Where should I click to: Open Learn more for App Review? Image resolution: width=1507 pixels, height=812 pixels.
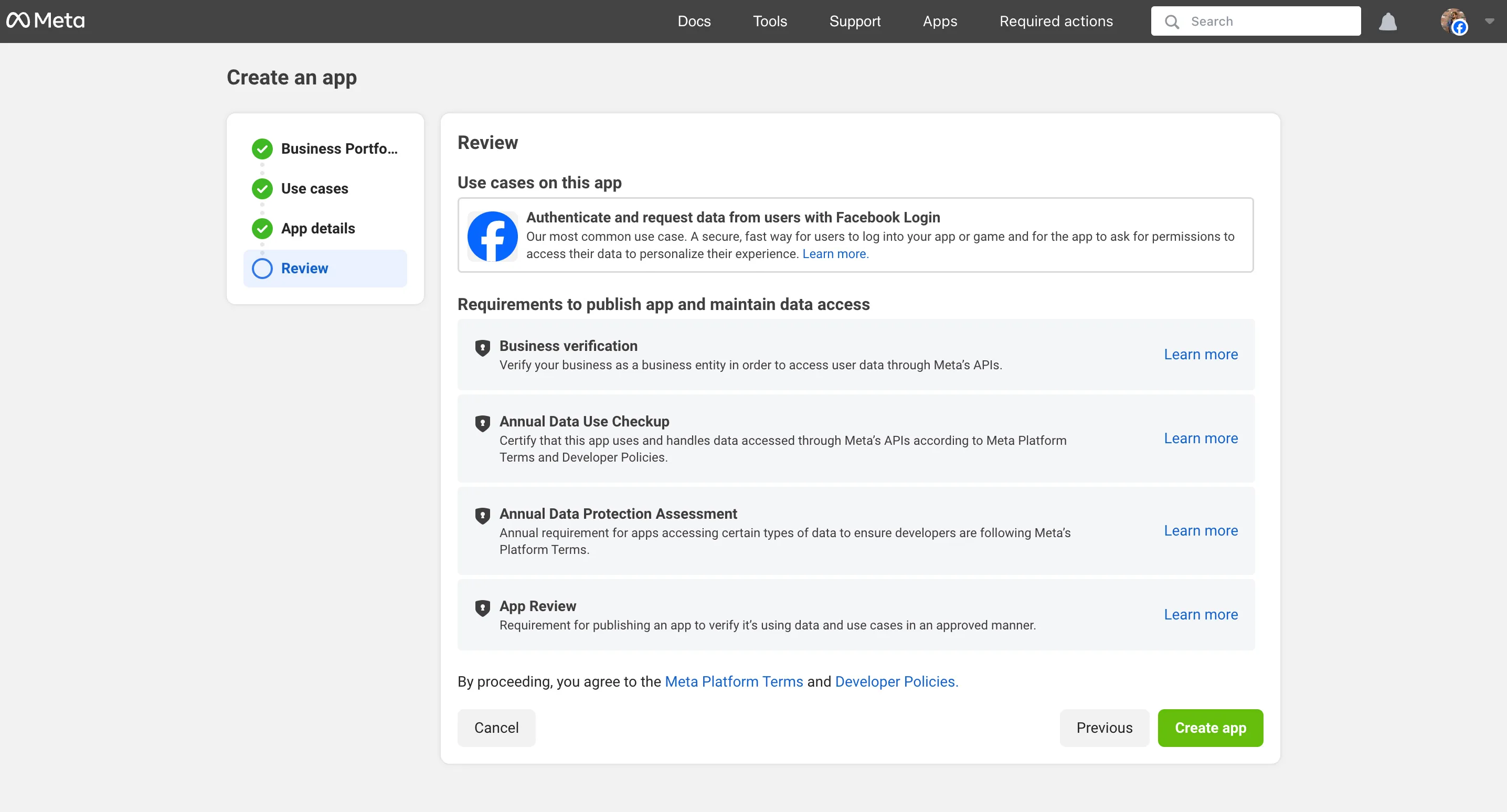pos(1201,614)
